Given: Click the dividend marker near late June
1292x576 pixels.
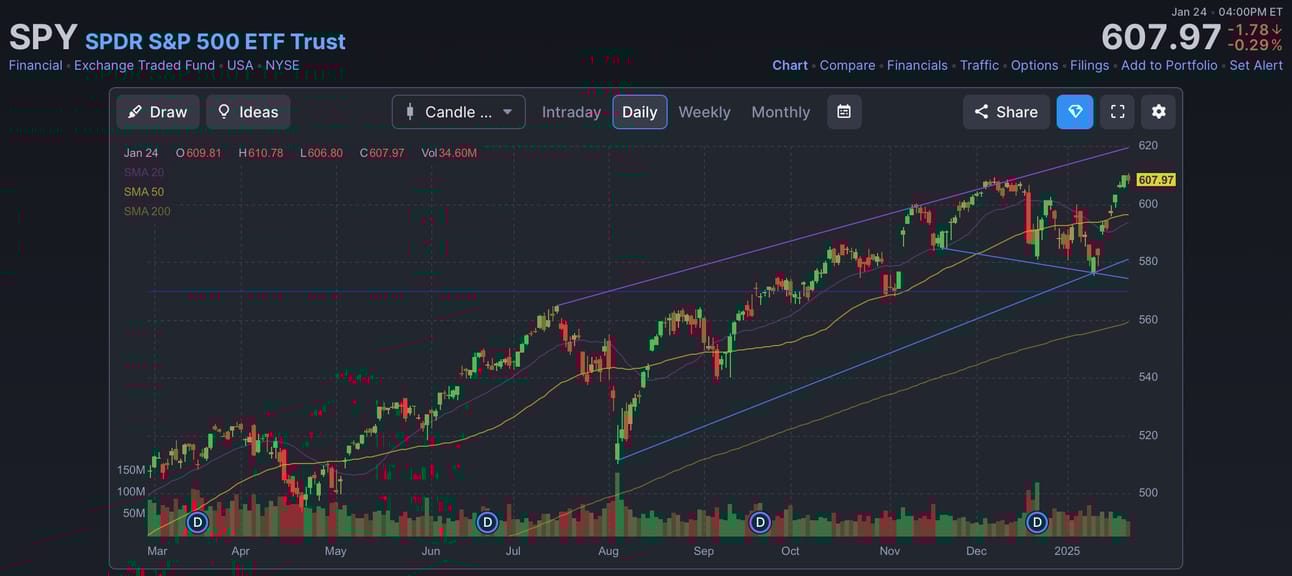Looking at the screenshot, I should (x=487, y=522).
